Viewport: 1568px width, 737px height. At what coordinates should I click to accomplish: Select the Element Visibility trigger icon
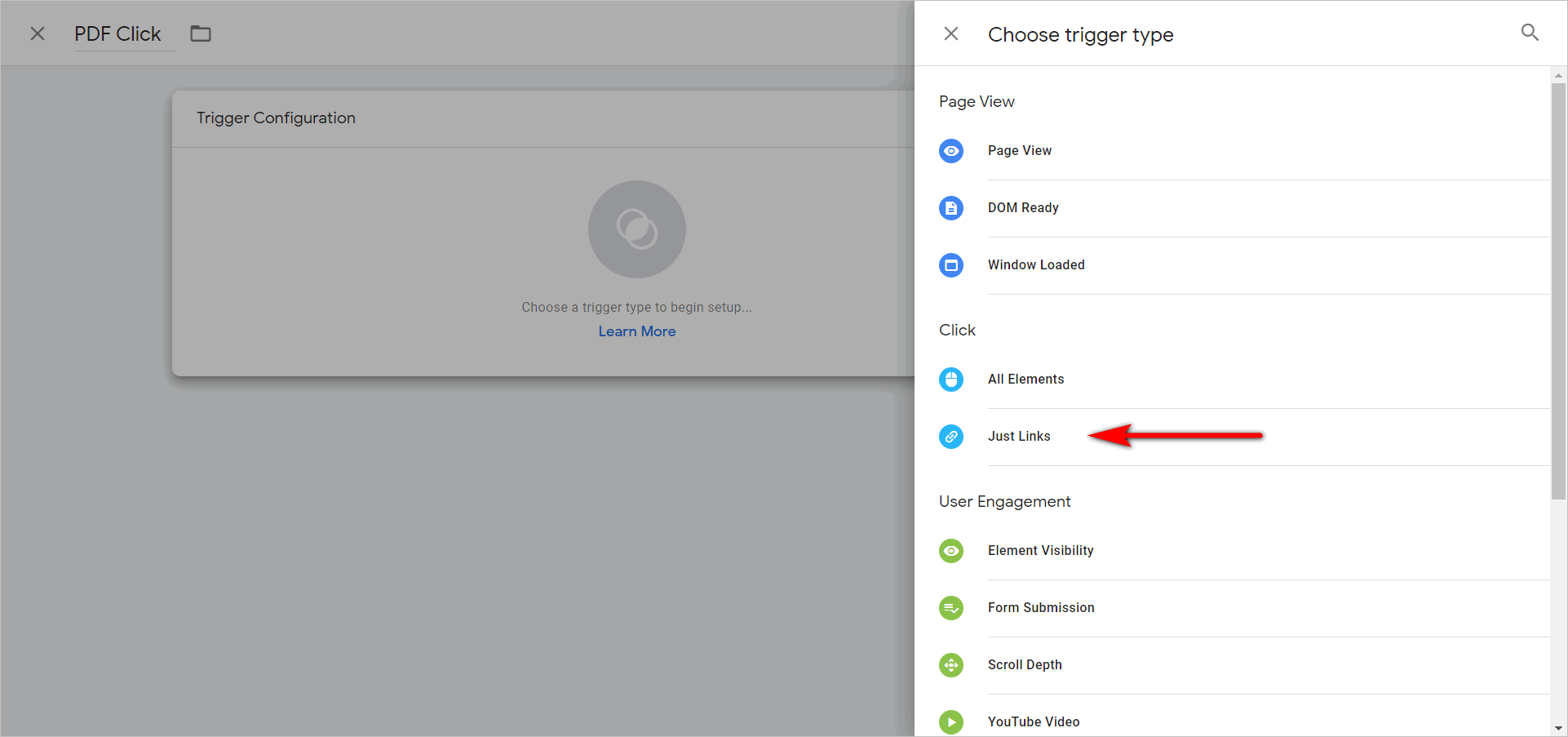point(951,550)
